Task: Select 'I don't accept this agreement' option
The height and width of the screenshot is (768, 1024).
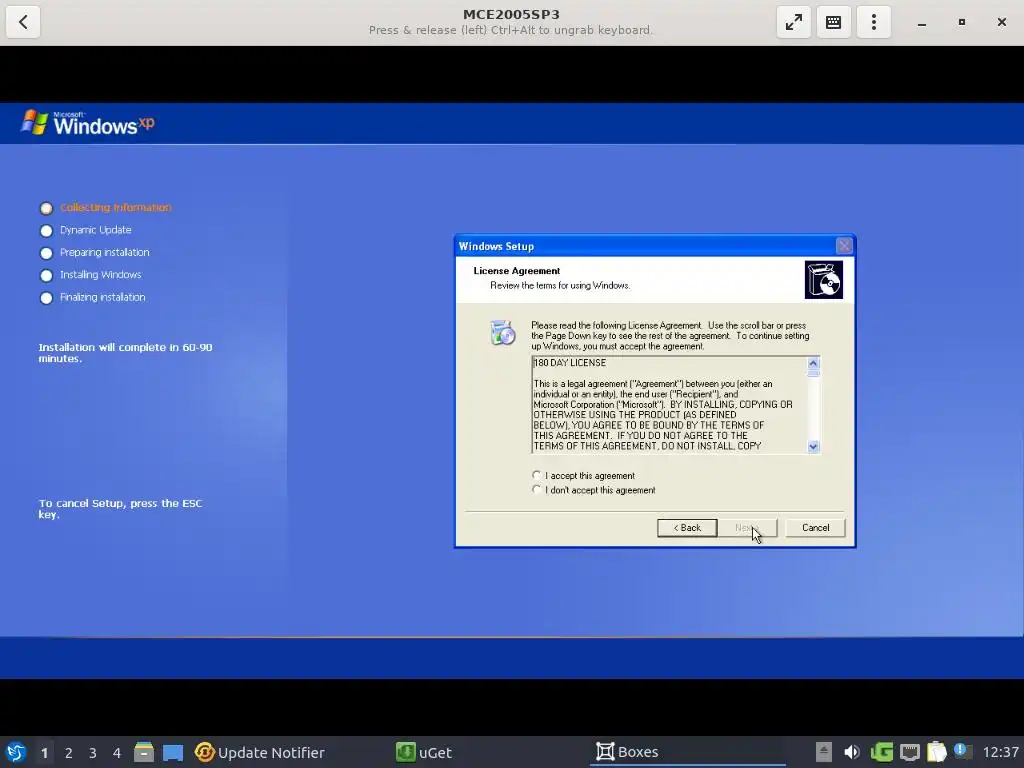Action: click(536, 489)
